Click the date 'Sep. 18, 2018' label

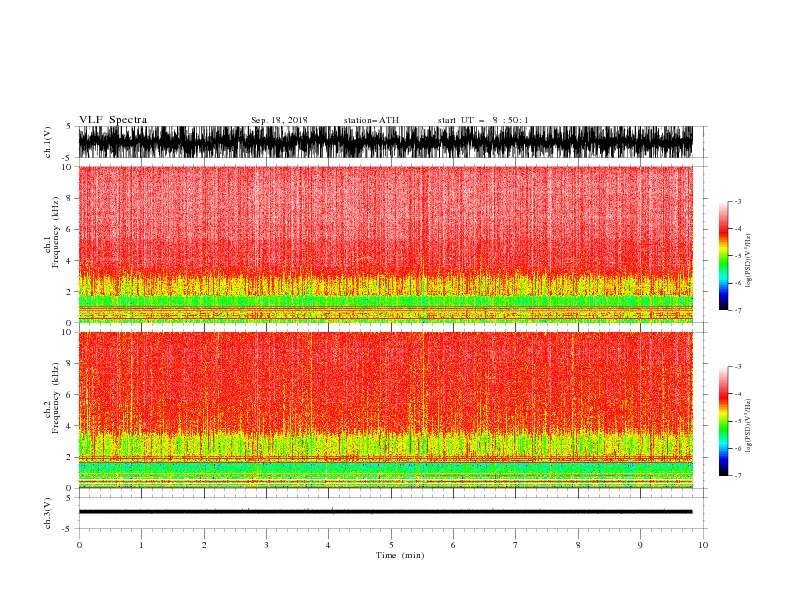pyautogui.click(x=279, y=120)
